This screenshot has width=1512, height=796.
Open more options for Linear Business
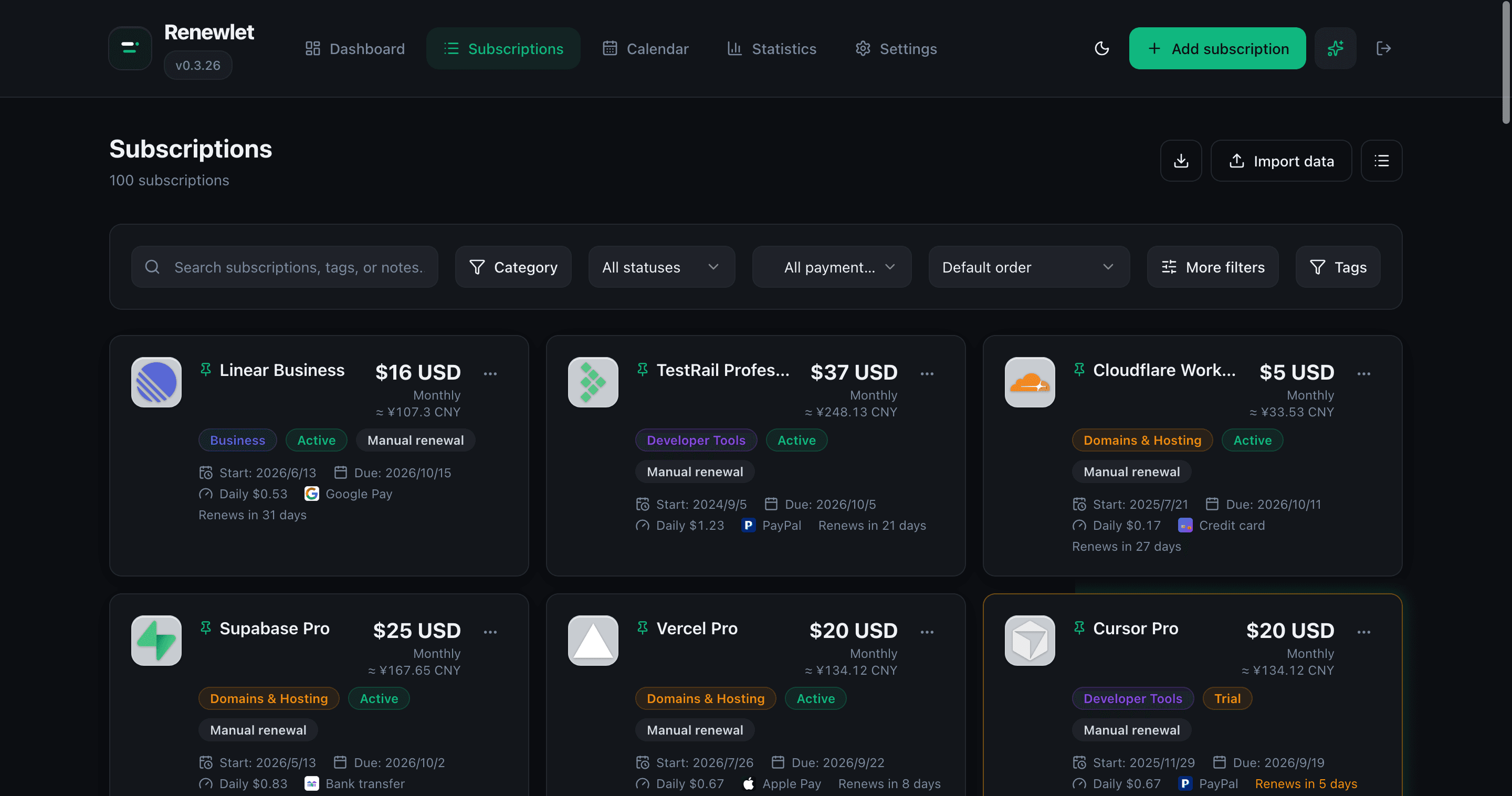point(490,373)
